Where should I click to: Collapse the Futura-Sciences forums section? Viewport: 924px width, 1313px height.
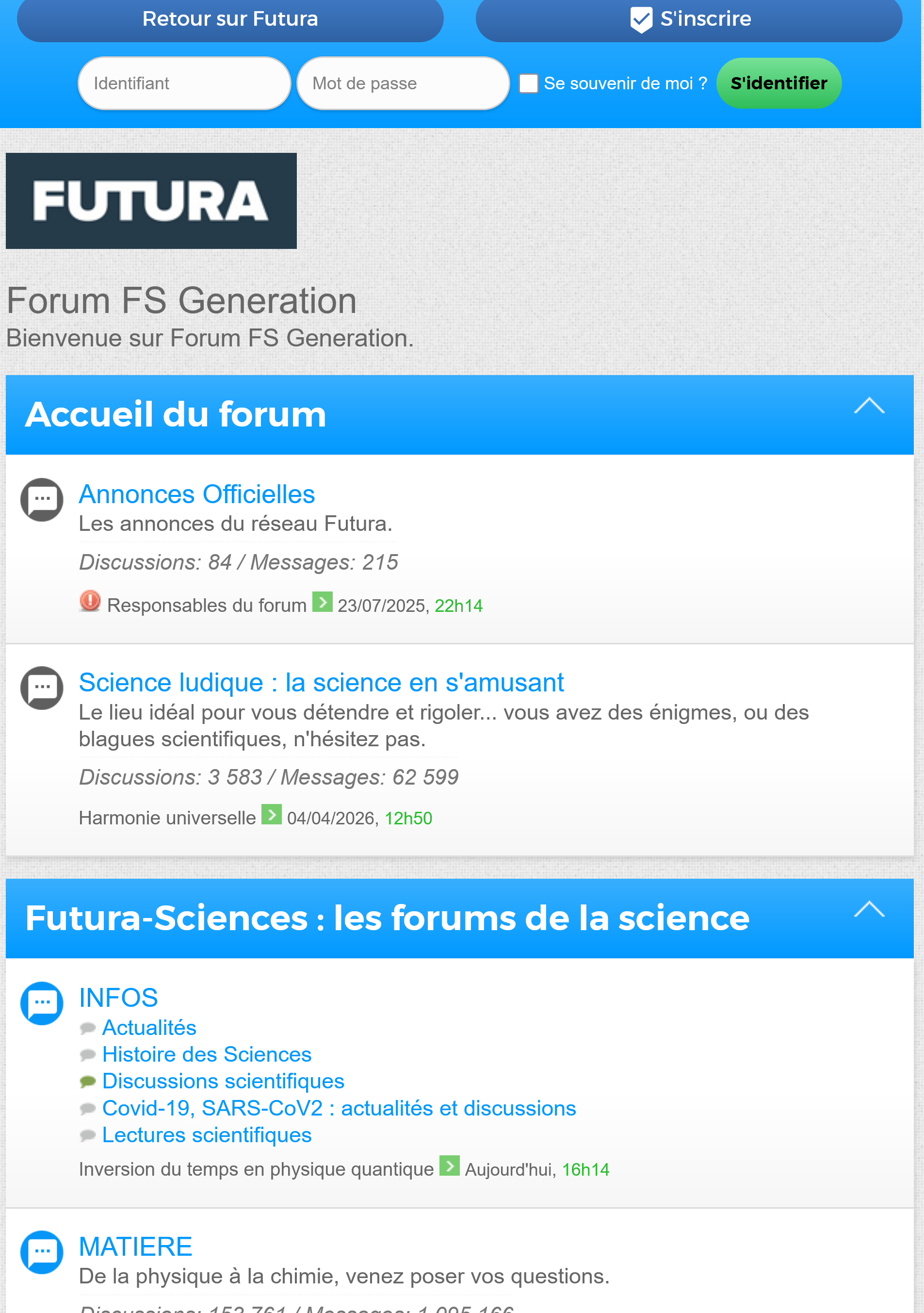pos(869,909)
